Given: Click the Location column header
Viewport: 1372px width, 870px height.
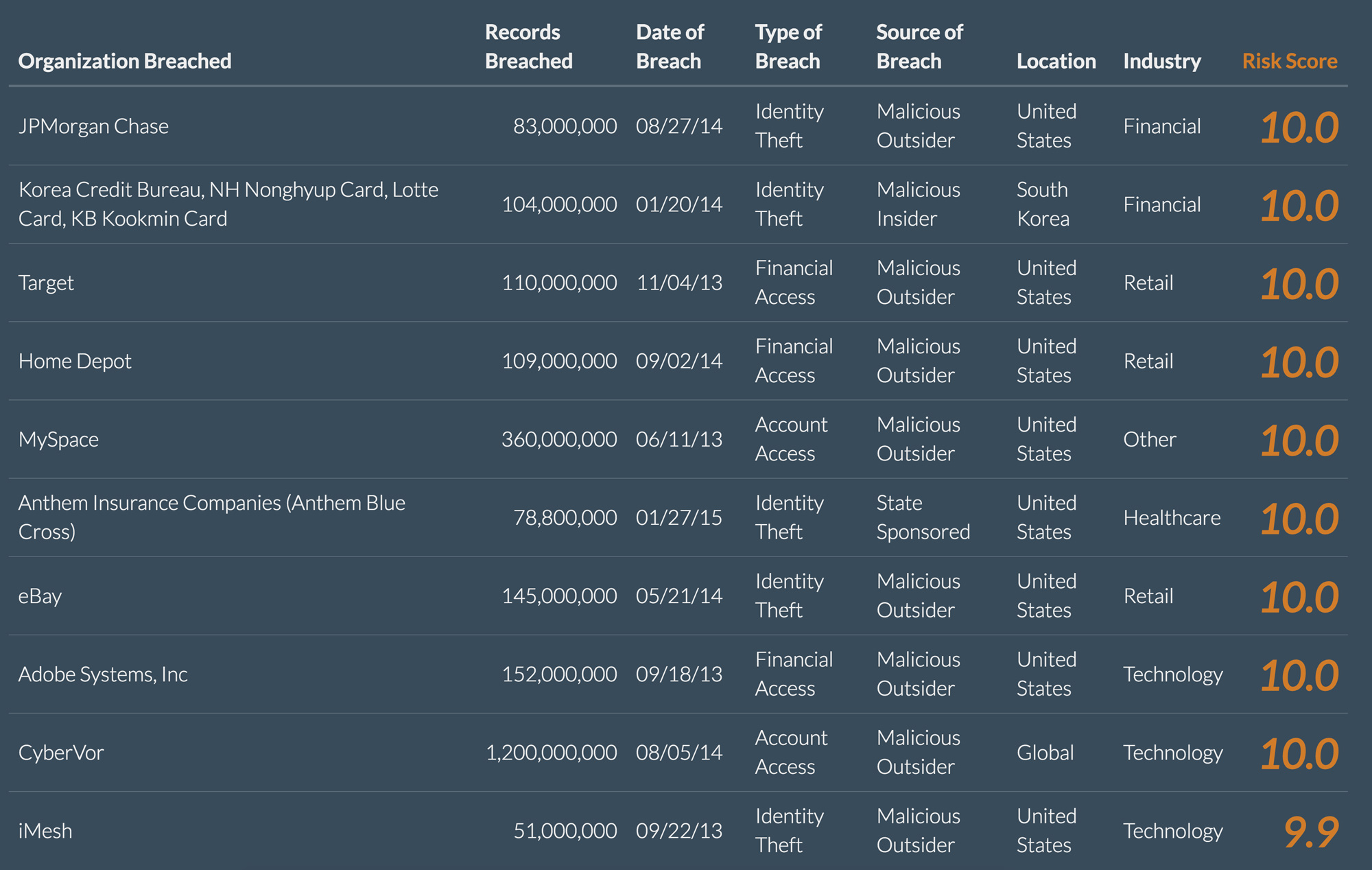Looking at the screenshot, I should click(x=1056, y=61).
